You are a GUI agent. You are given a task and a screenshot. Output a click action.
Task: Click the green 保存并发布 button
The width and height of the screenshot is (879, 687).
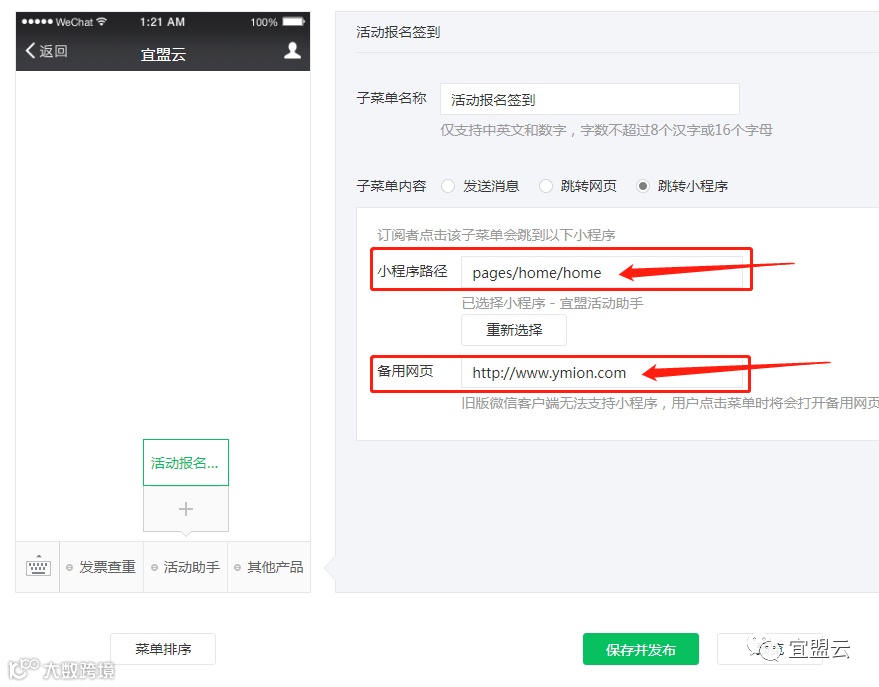point(641,649)
